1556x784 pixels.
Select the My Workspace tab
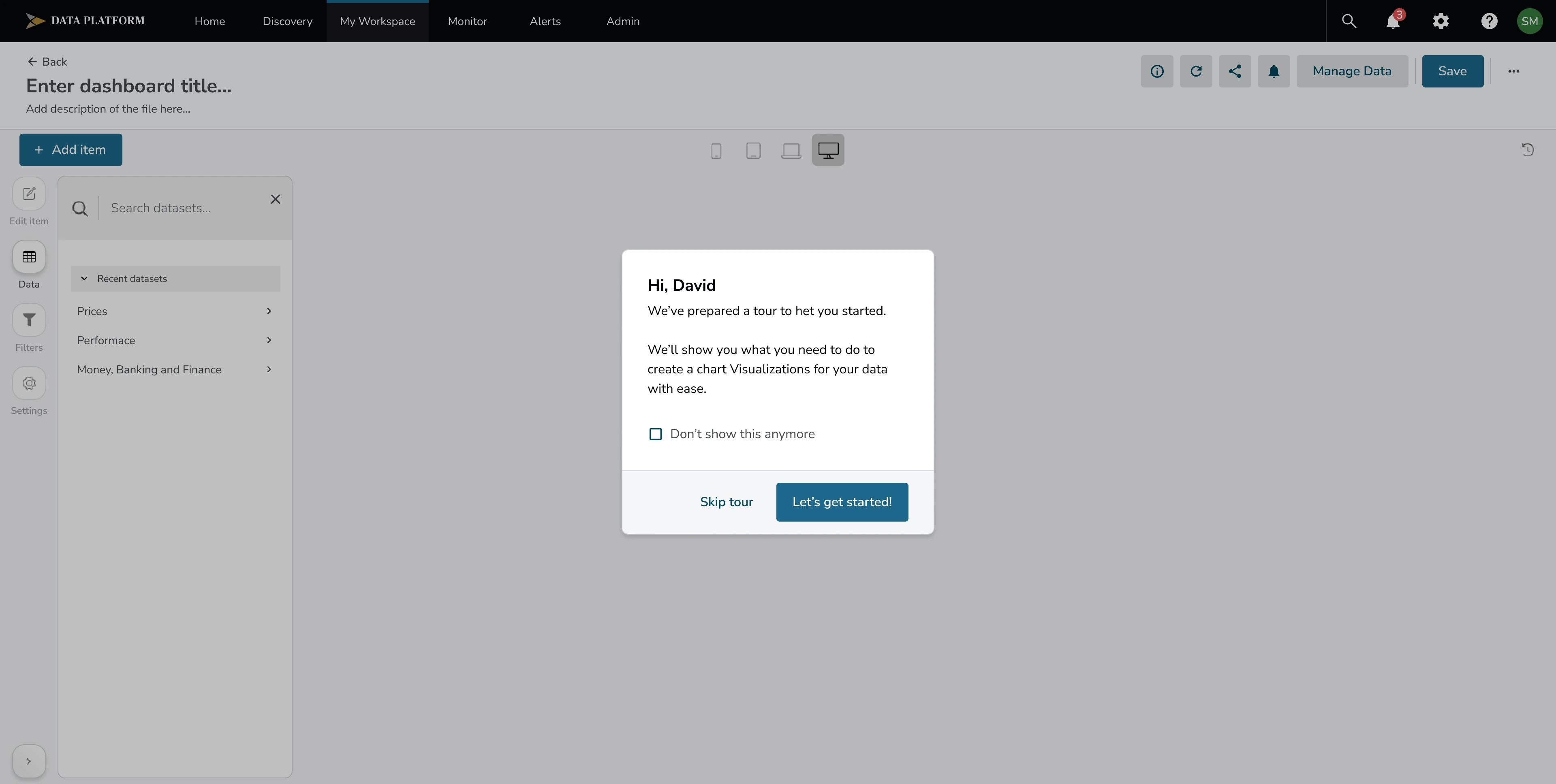tap(378, 21)
